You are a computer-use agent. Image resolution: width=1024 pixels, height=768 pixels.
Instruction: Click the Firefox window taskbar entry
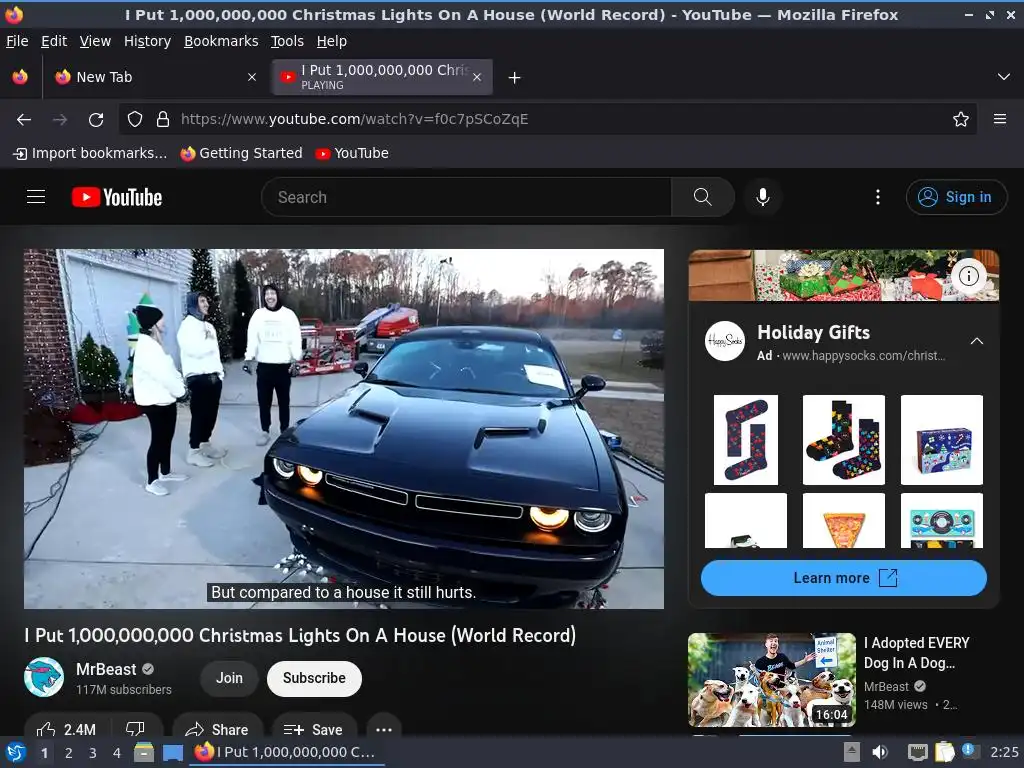[286, 752]
